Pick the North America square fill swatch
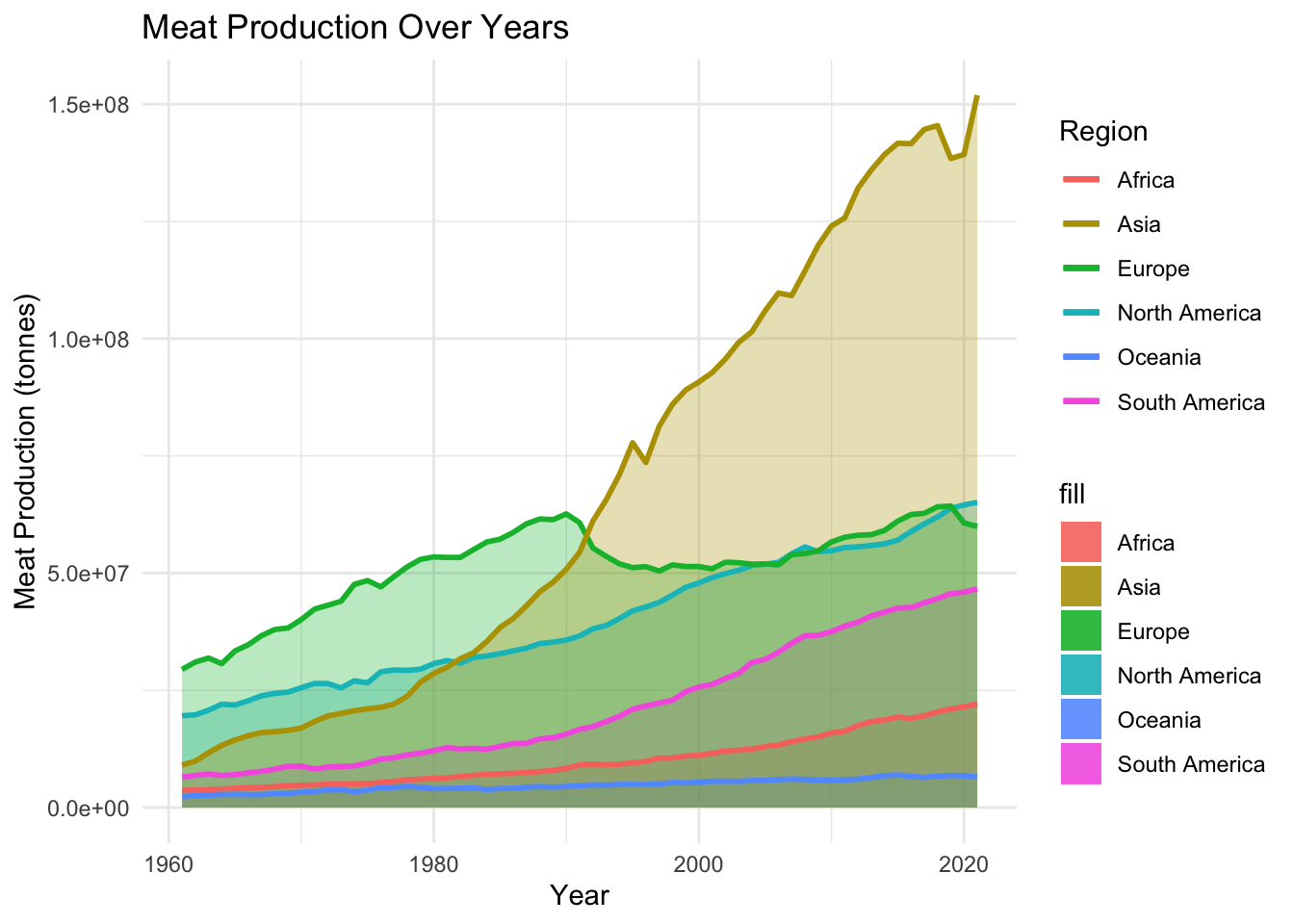Viewport: 1294px width, 924px height. [1081, 676]
